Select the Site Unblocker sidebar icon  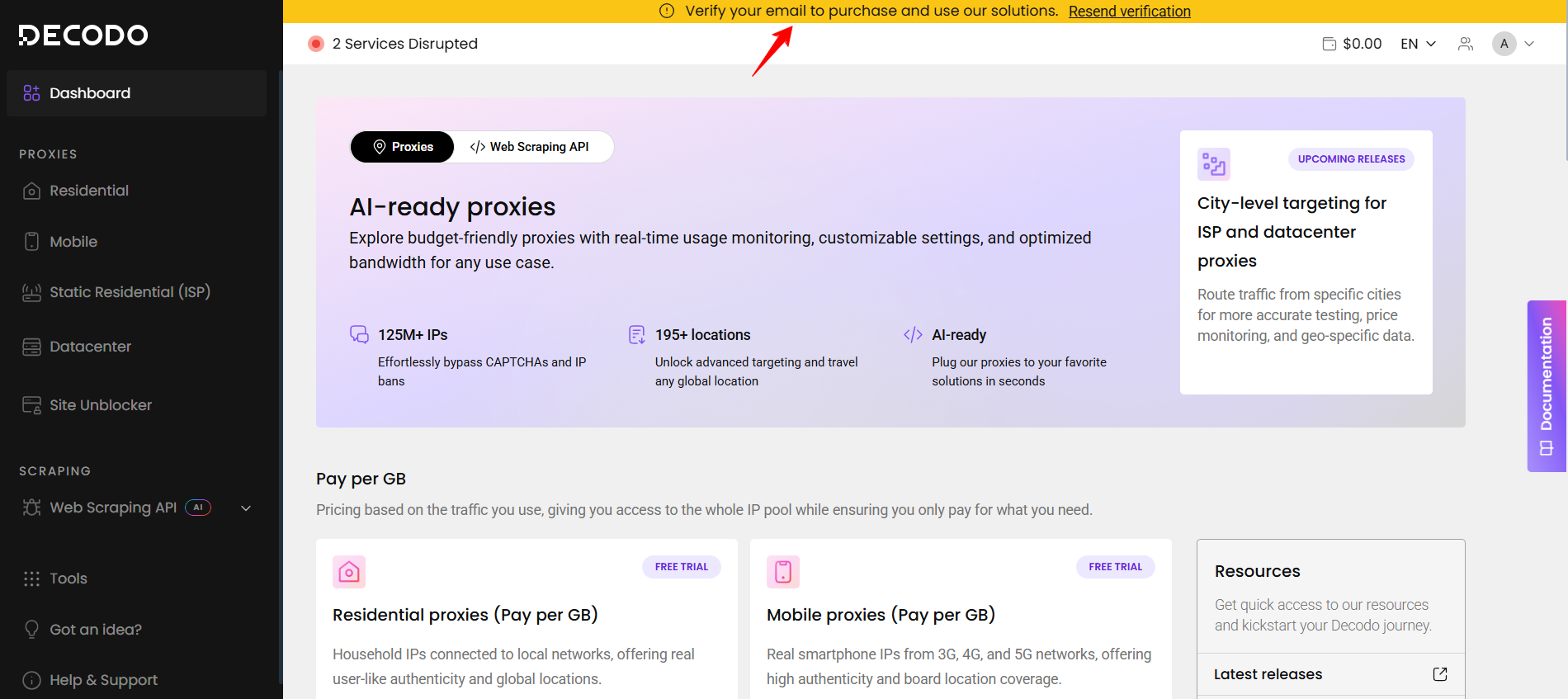(31, 405)
